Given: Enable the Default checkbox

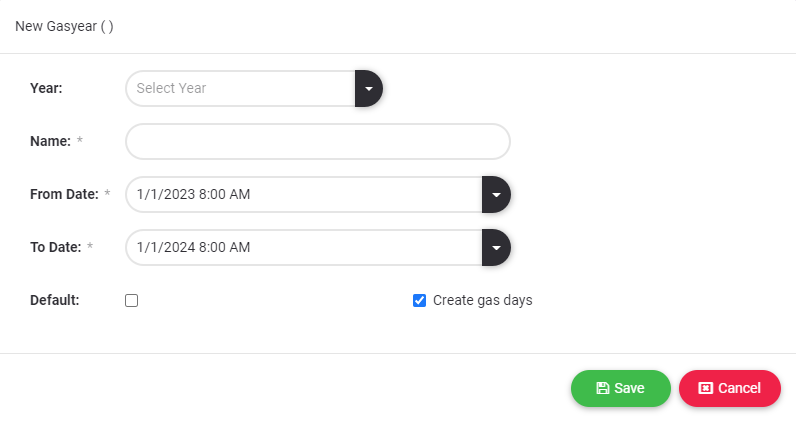Looking at the screenshot, I should (132, 300).
